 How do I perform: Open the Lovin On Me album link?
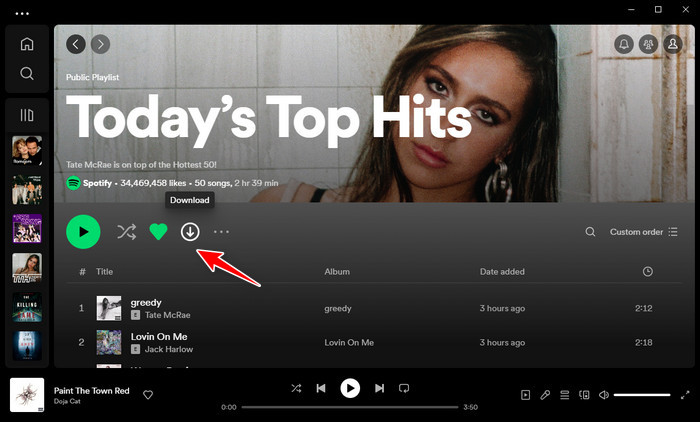click(349, 343)
